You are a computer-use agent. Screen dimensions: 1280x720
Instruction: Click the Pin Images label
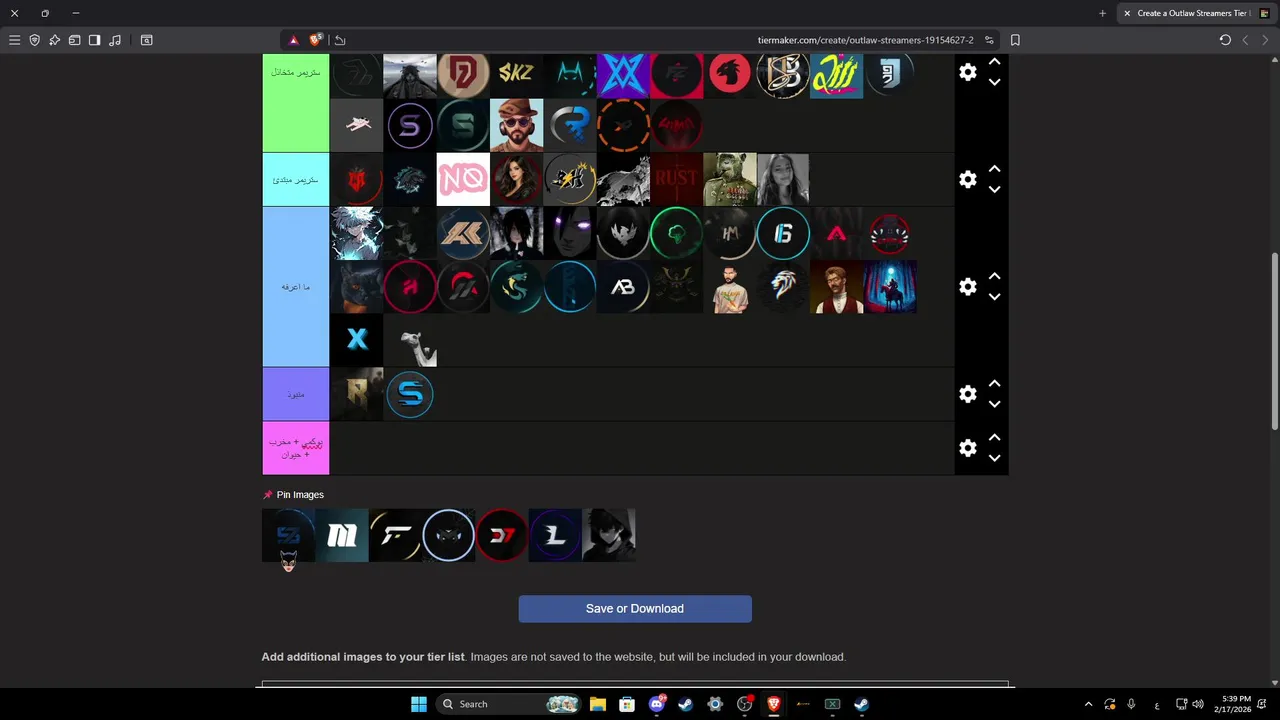click(300, 495)
